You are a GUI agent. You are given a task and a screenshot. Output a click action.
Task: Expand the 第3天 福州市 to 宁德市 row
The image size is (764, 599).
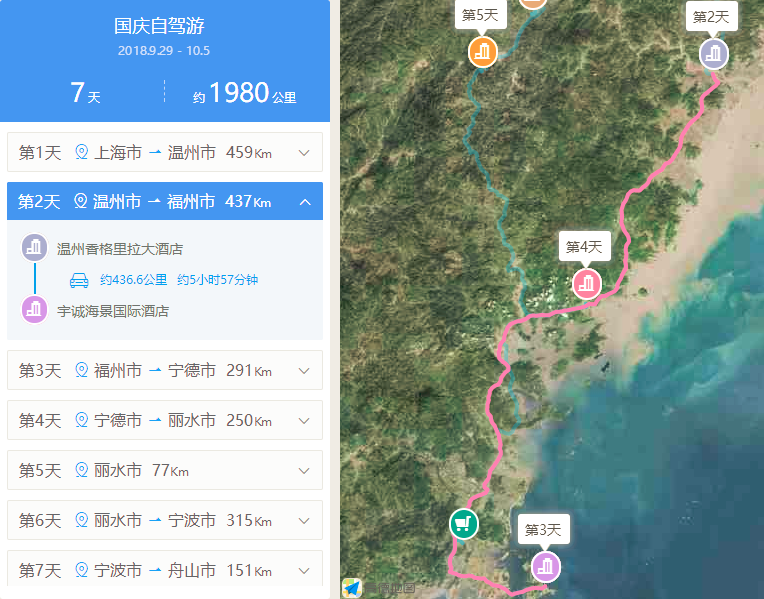(x=165, y=370)
